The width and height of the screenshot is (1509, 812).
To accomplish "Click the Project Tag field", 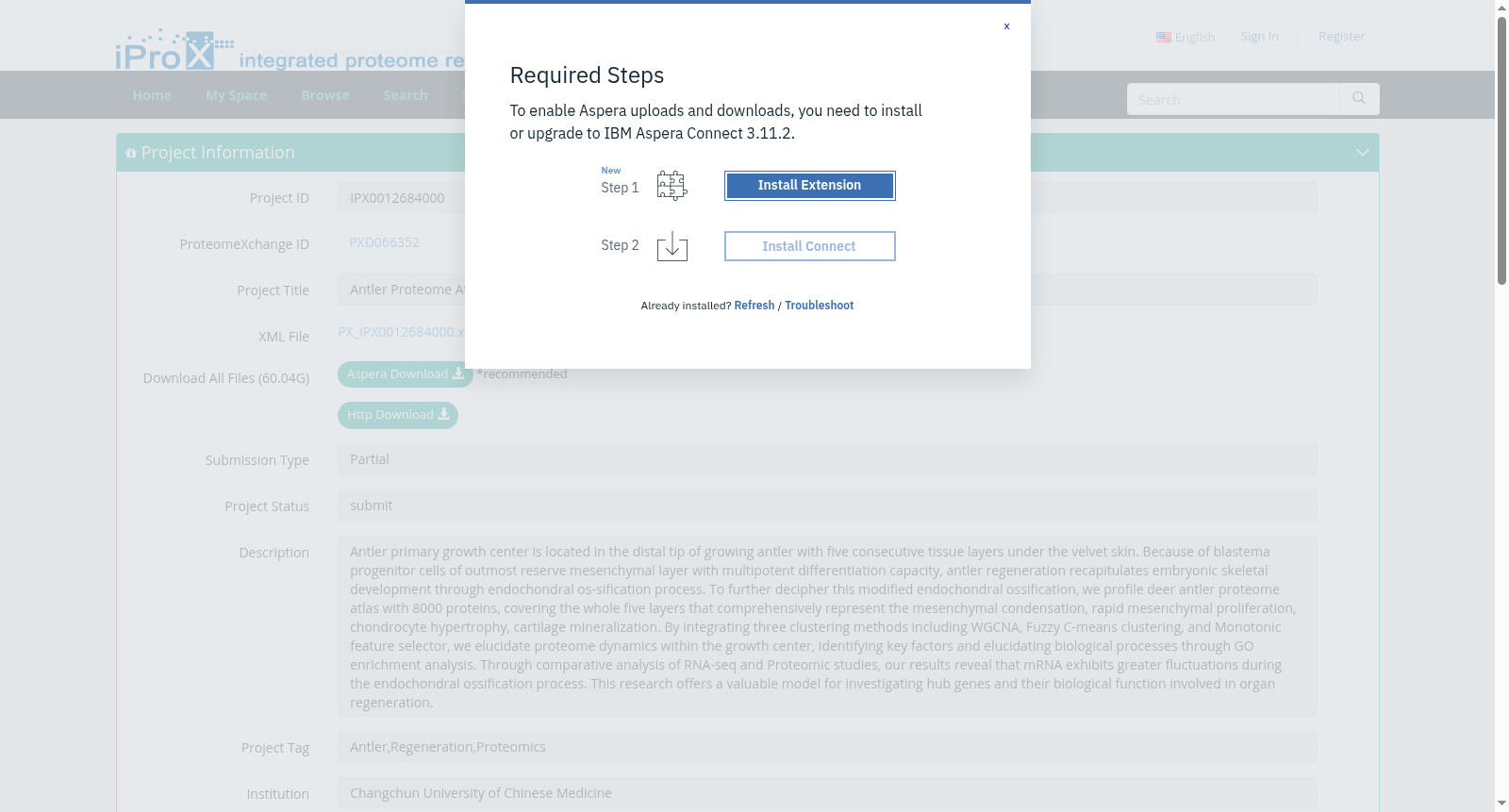I will 827,747.
